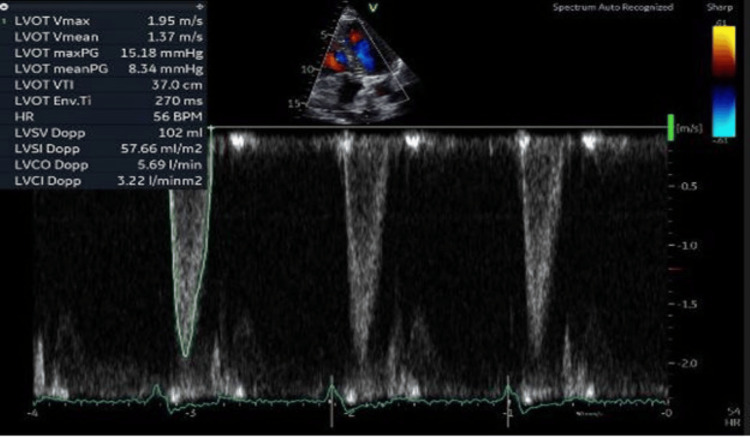The width and height of the screenshot is (750, 437).
Task: Click the 102 ml stroke volume value
Action: pos(180,133)
